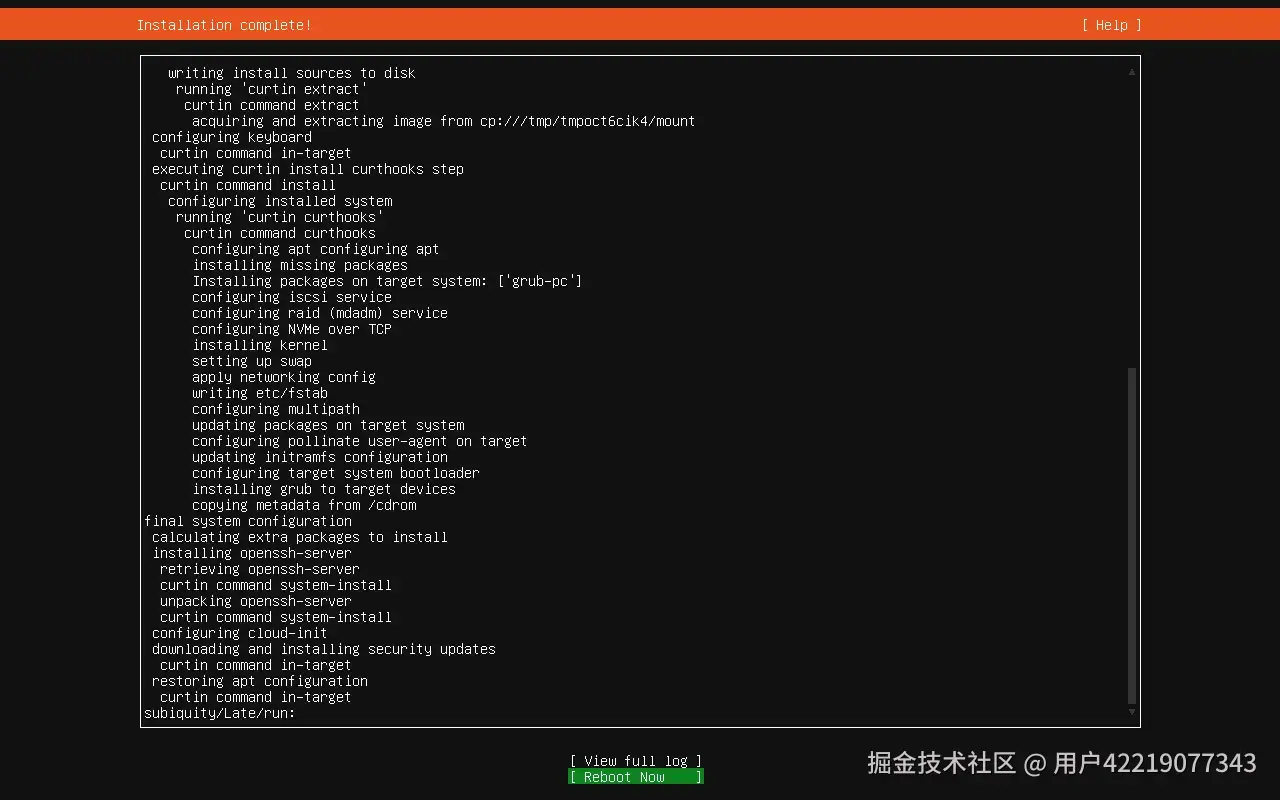Select the 'installing kernel' log line

[x=260, y=345]
